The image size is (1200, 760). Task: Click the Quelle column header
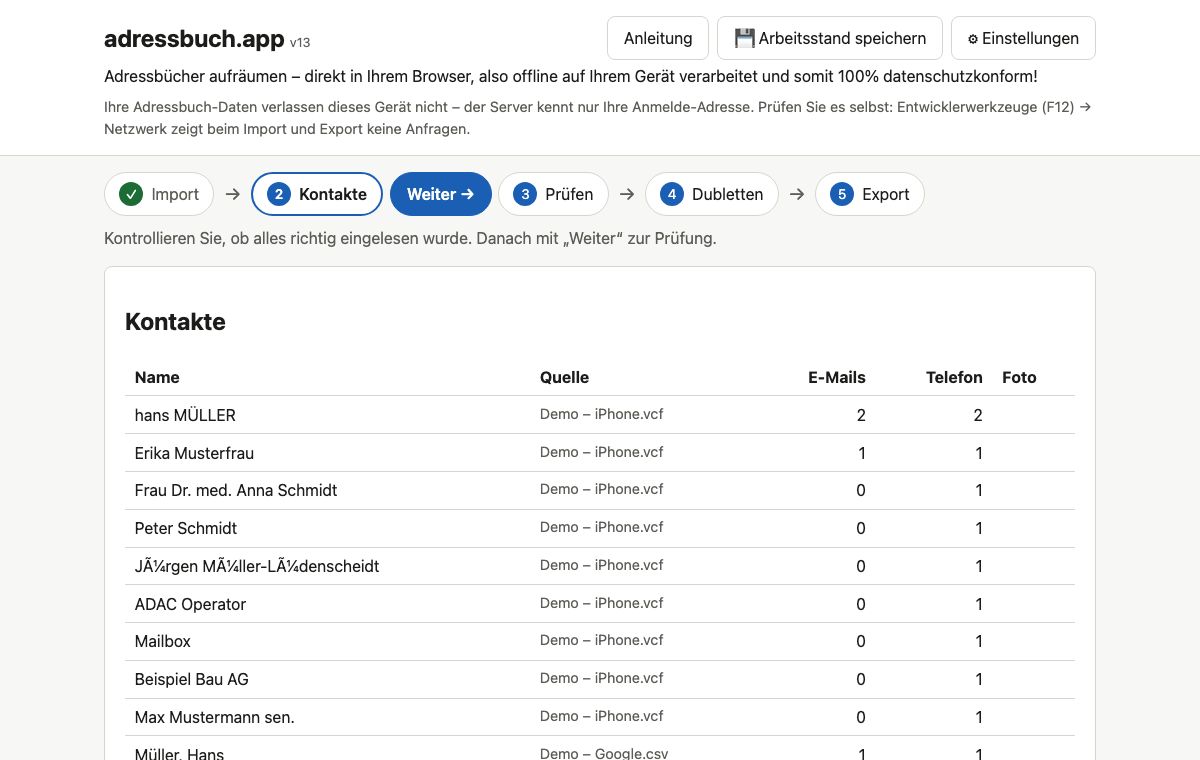tap(564, 377)
